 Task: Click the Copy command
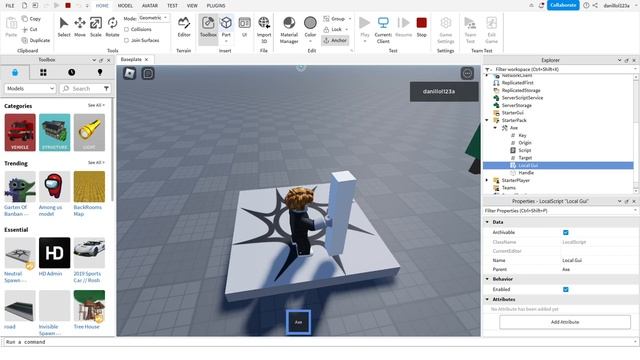pyautogui.click(x=31, y=19)
